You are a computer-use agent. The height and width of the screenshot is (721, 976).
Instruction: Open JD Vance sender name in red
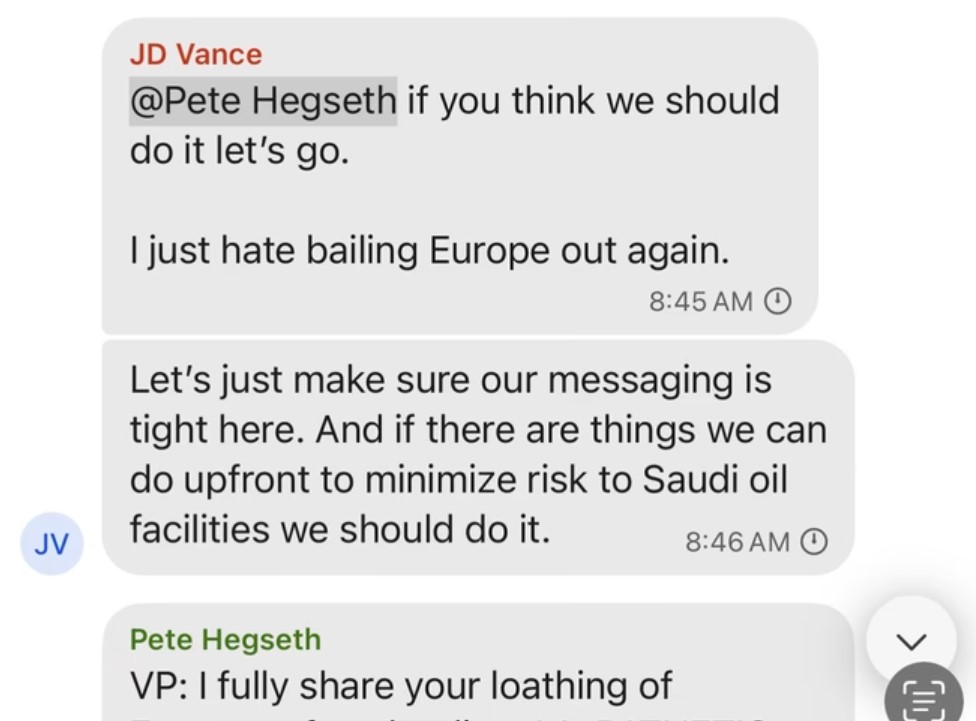tap(196, 54)
